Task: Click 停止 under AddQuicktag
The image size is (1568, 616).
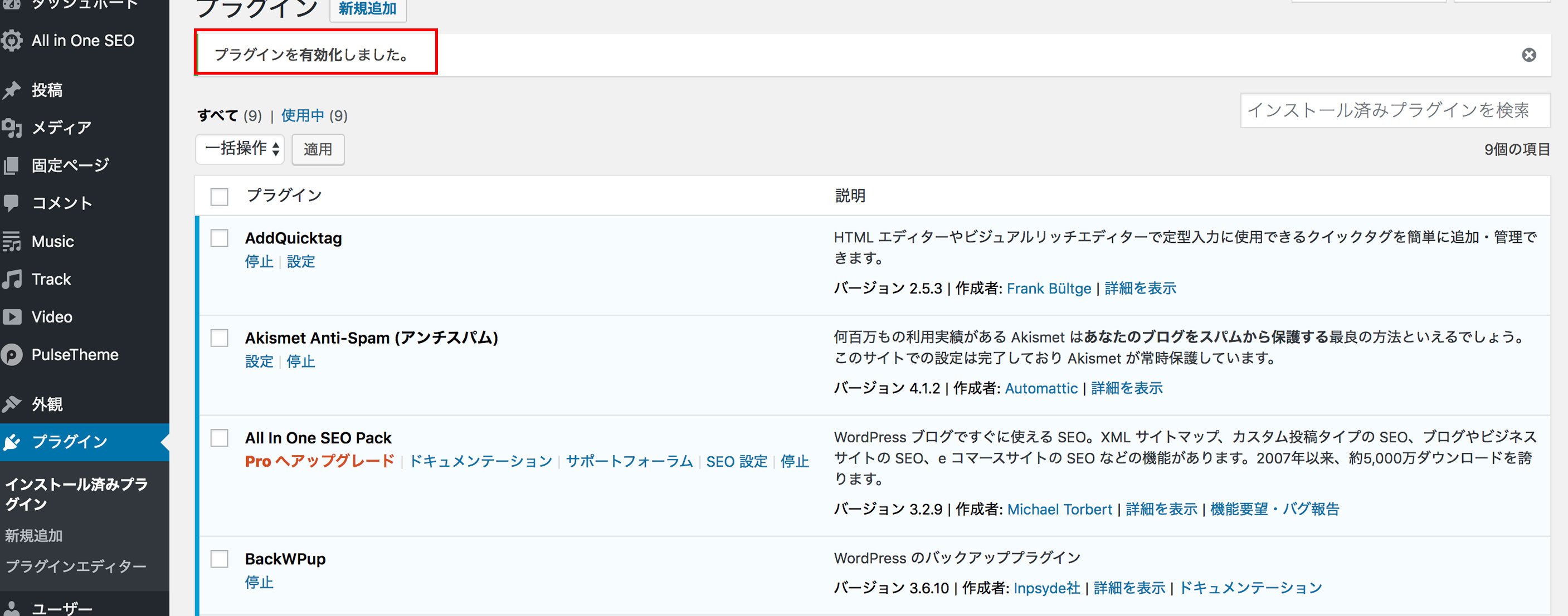Action: [x=259, y=262]
